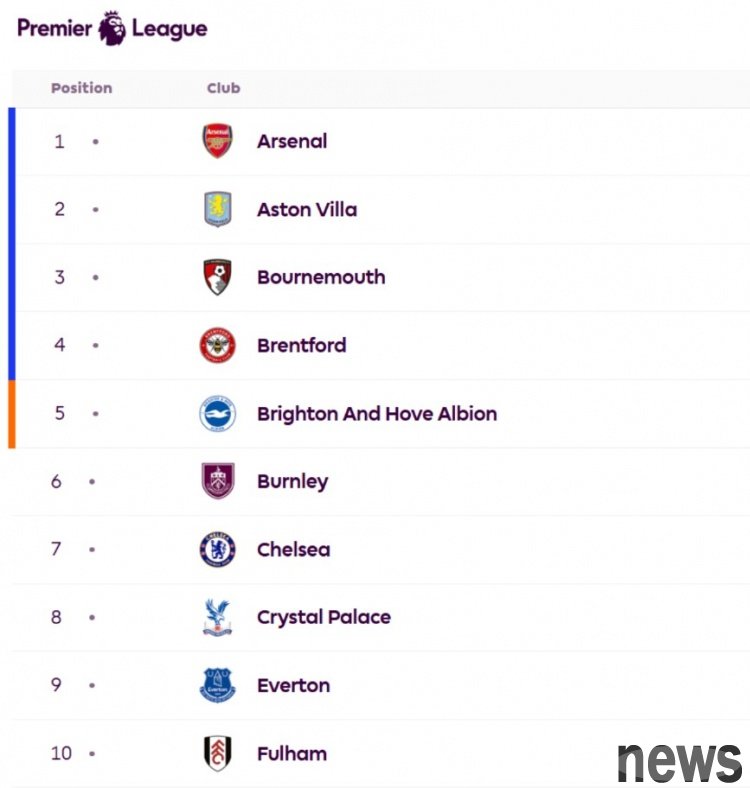Click the position 1 movement dot

96,142
